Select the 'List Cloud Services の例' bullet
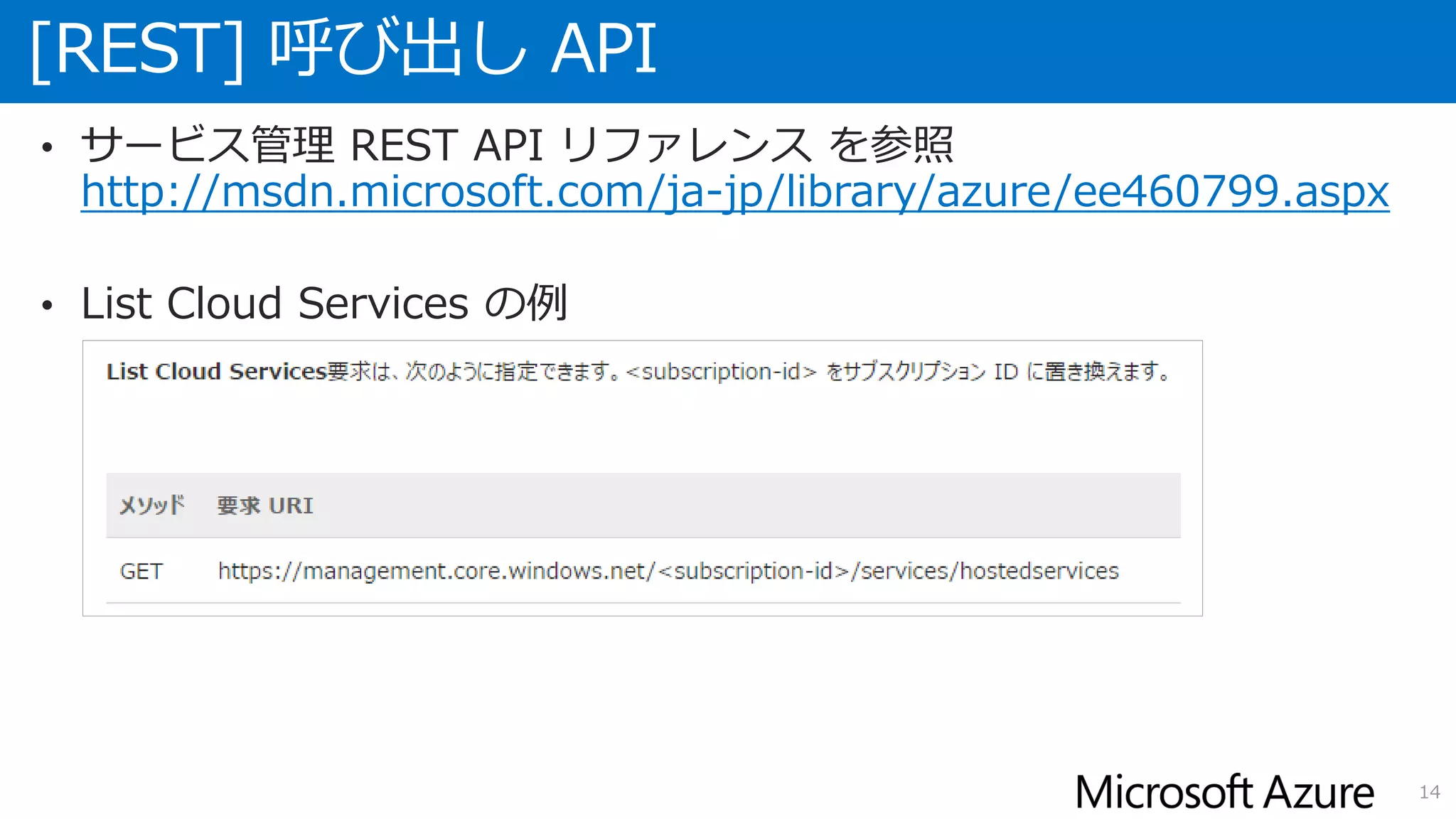The image size is (1456, 819). 324,303
